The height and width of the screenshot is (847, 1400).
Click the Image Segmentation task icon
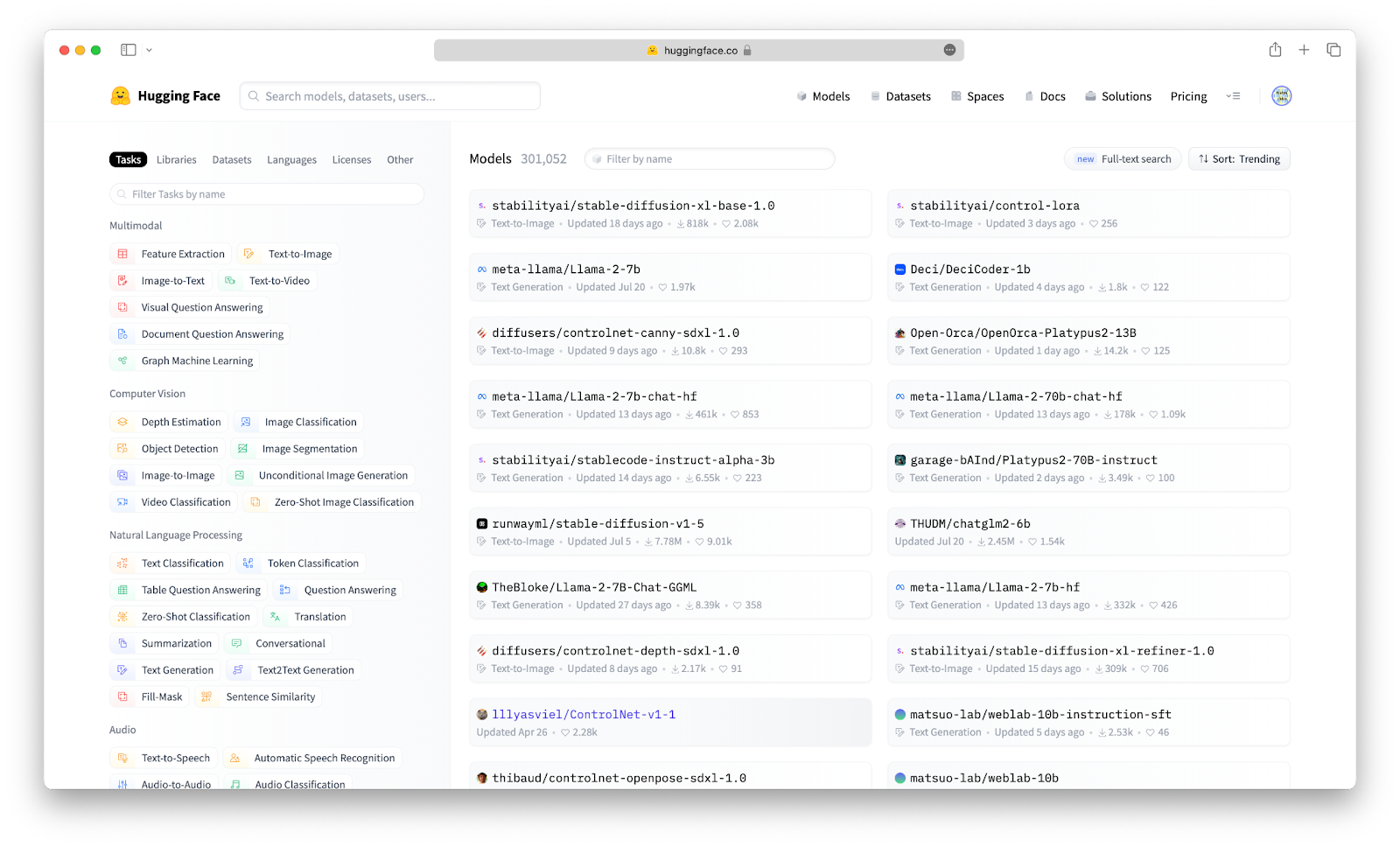tap(243, 449)
